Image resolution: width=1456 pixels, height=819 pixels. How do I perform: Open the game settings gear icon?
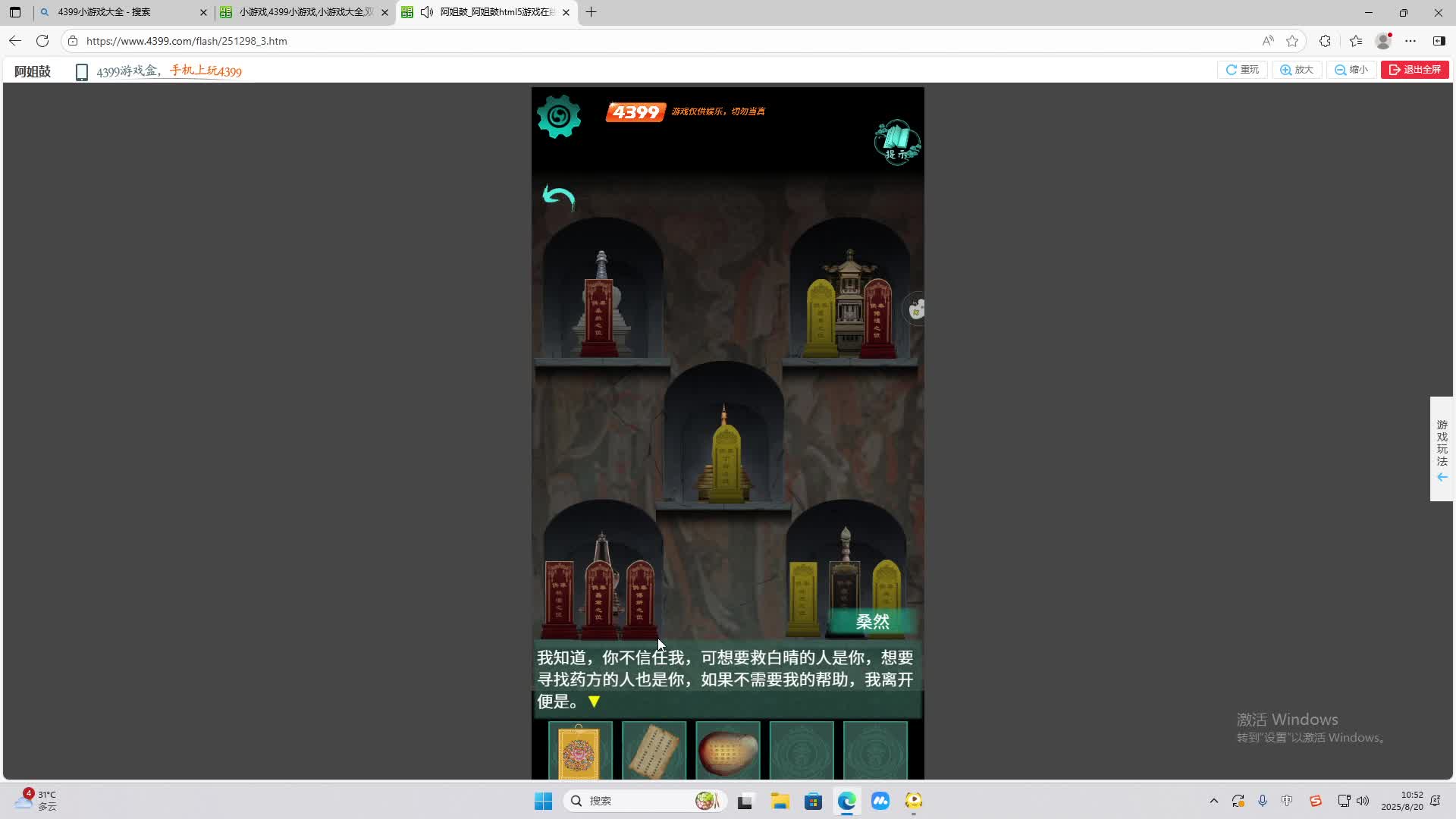(x=559, y=116)
